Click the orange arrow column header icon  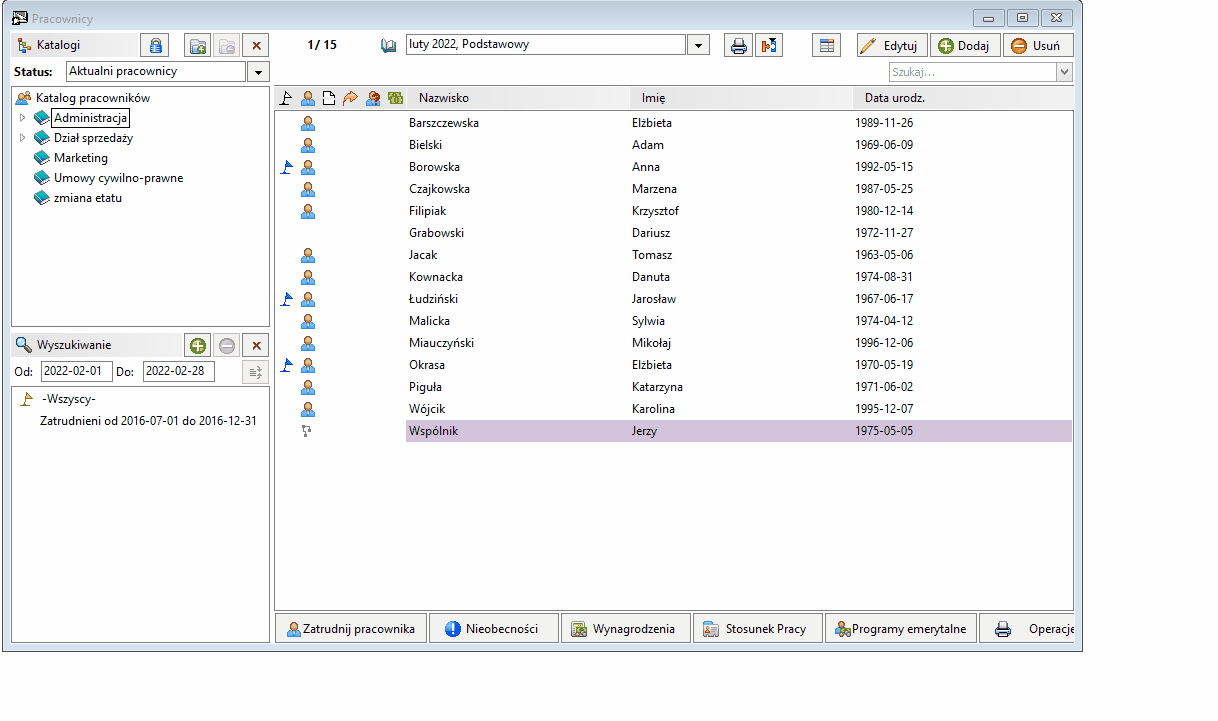350,98
